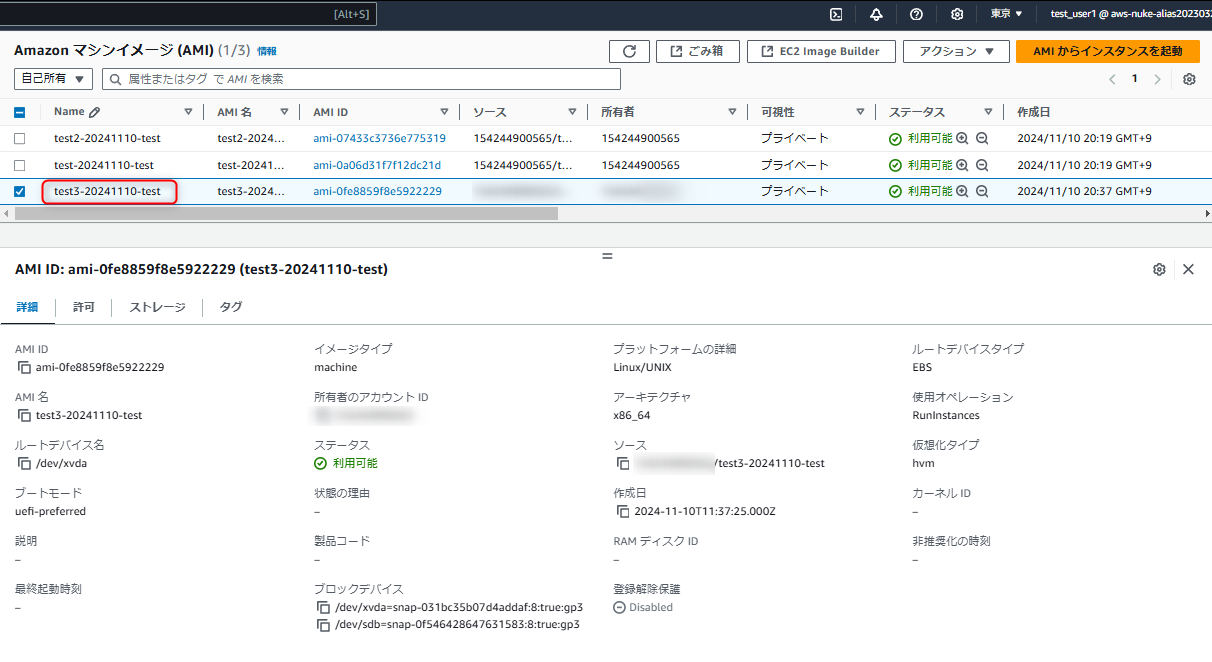Open the notifications bell icon
Screen dimensions: 1212x662
coord(876,14)
